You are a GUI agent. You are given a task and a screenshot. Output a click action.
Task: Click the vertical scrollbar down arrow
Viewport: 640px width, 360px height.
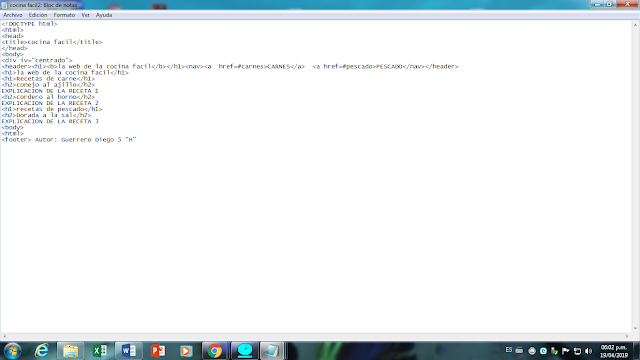click(x=636, y=329)
